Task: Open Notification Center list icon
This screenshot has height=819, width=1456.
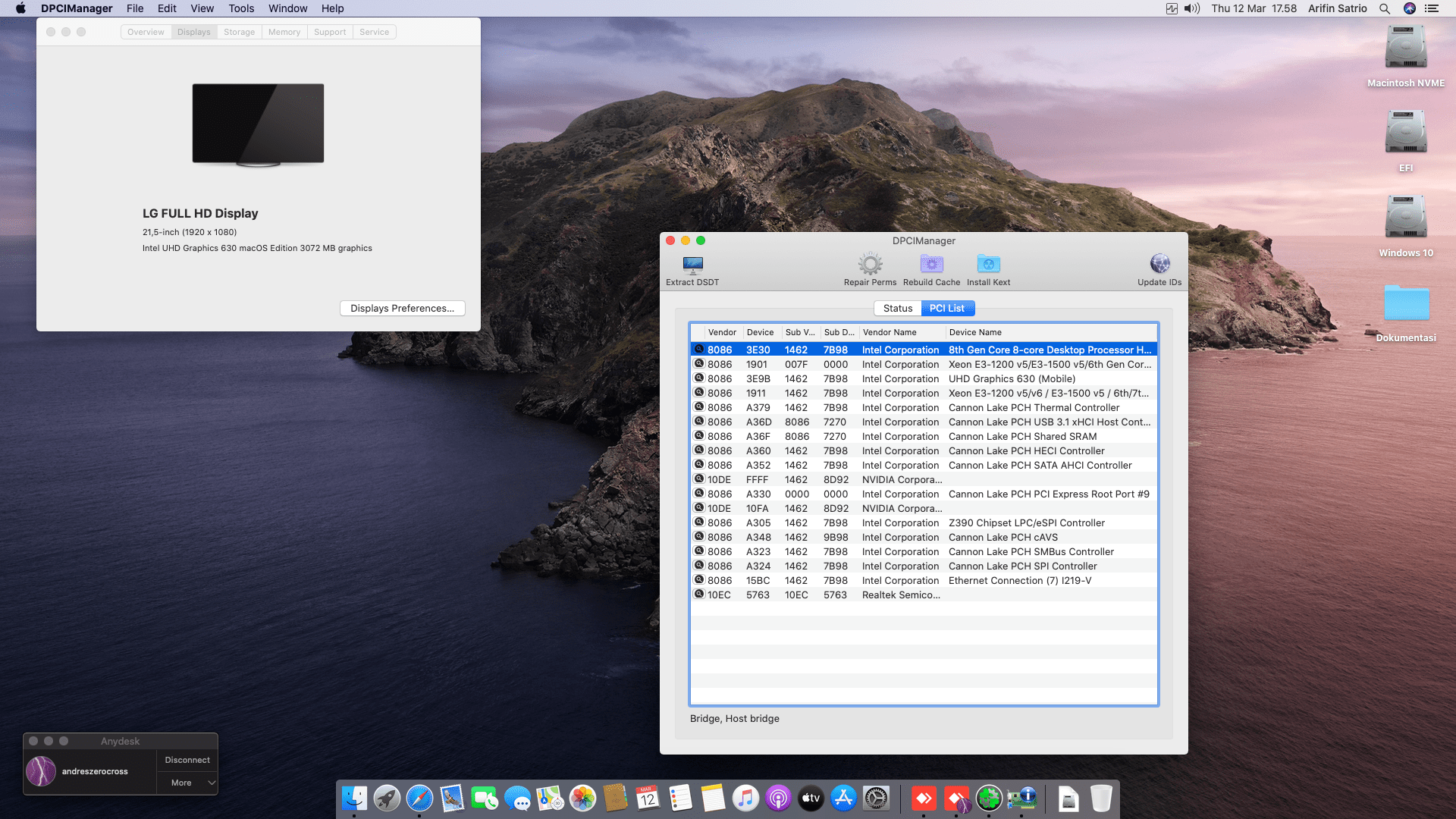Action: click(1432, 8)
